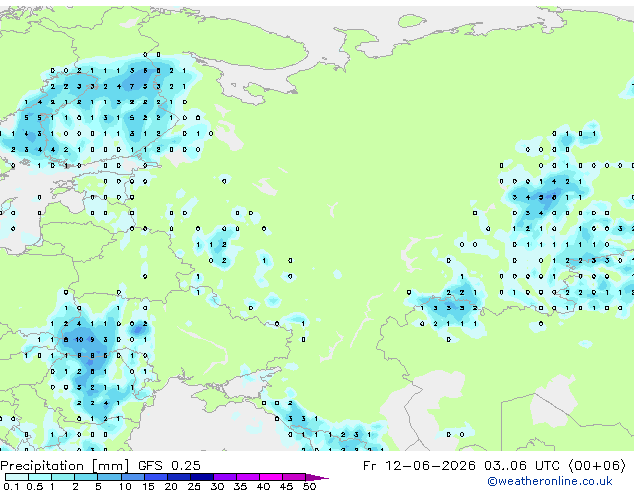Click the 1–2 mm legend color box
Screen dimensions: 634x490
[x=63, y=477]
